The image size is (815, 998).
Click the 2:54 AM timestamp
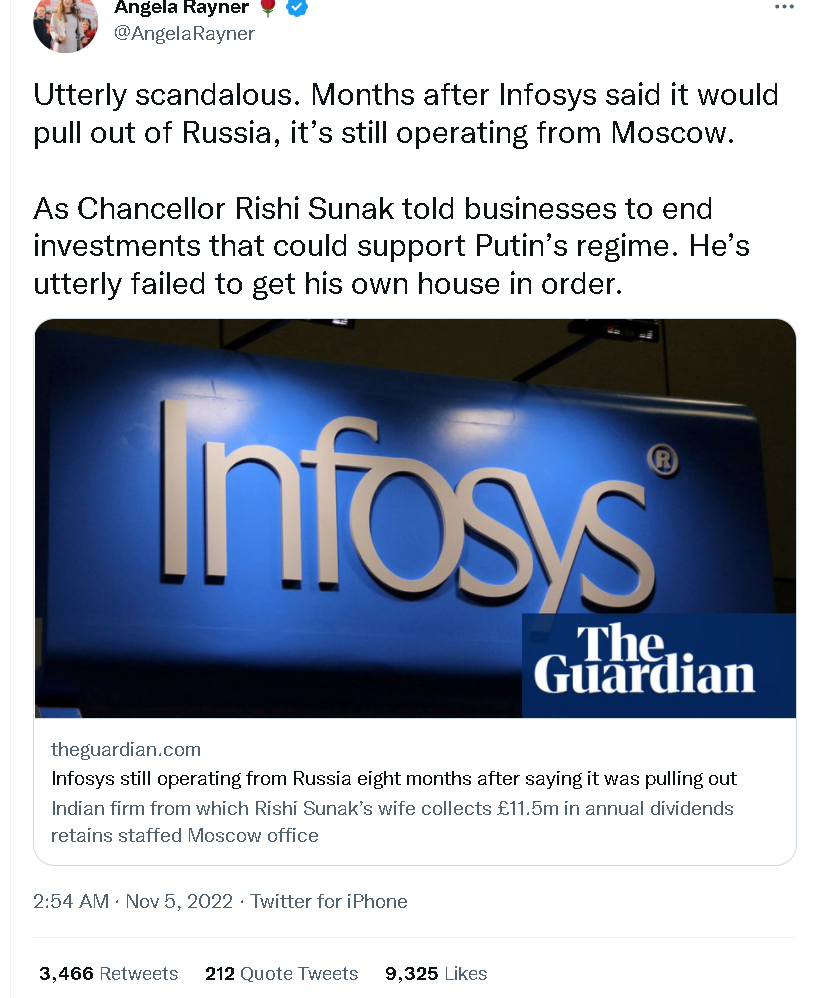click(x=71, y=901)
